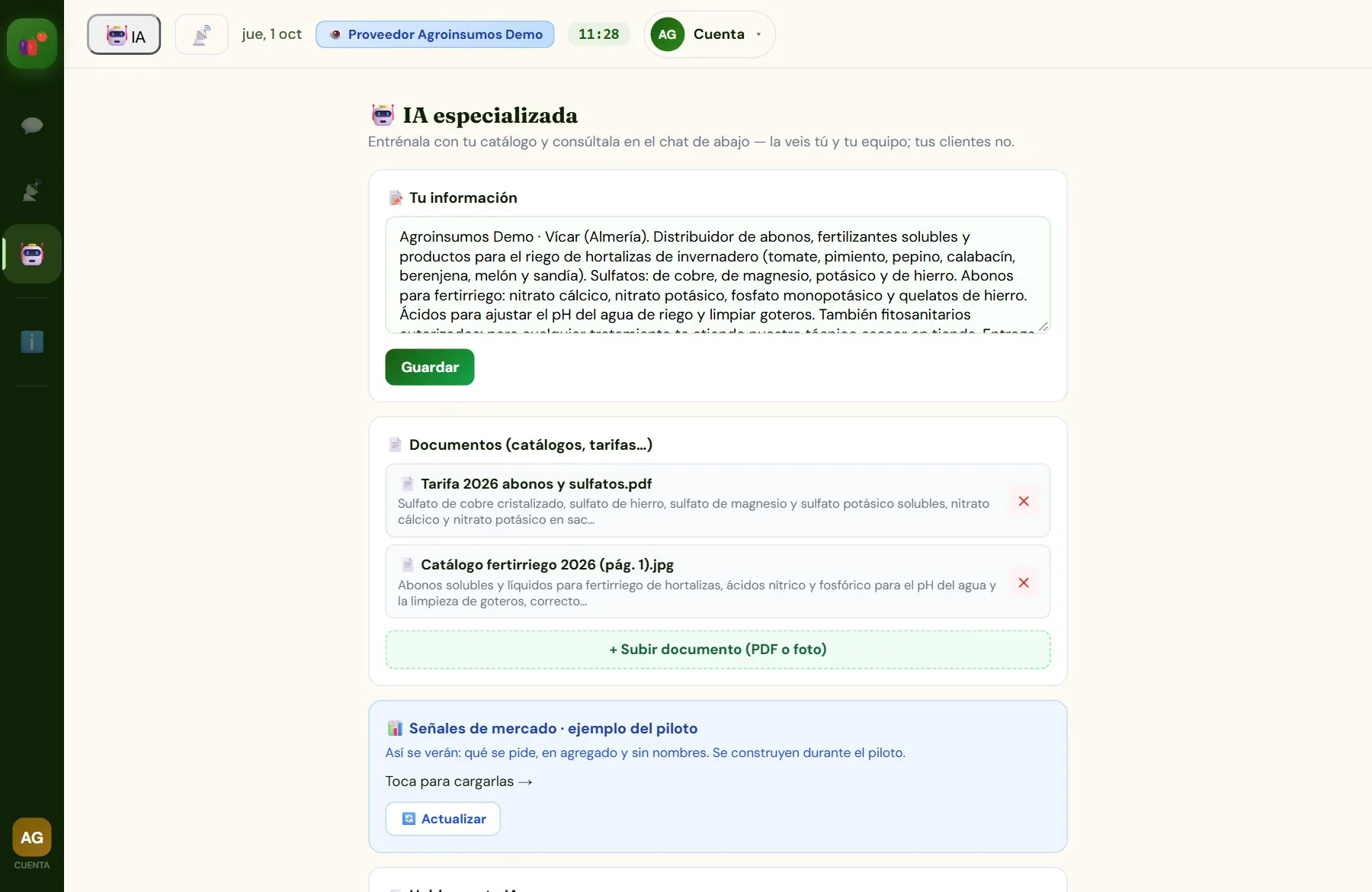Click the Actualizar button
This screenshot has height=892, width=1372.
tap(443, 819)
